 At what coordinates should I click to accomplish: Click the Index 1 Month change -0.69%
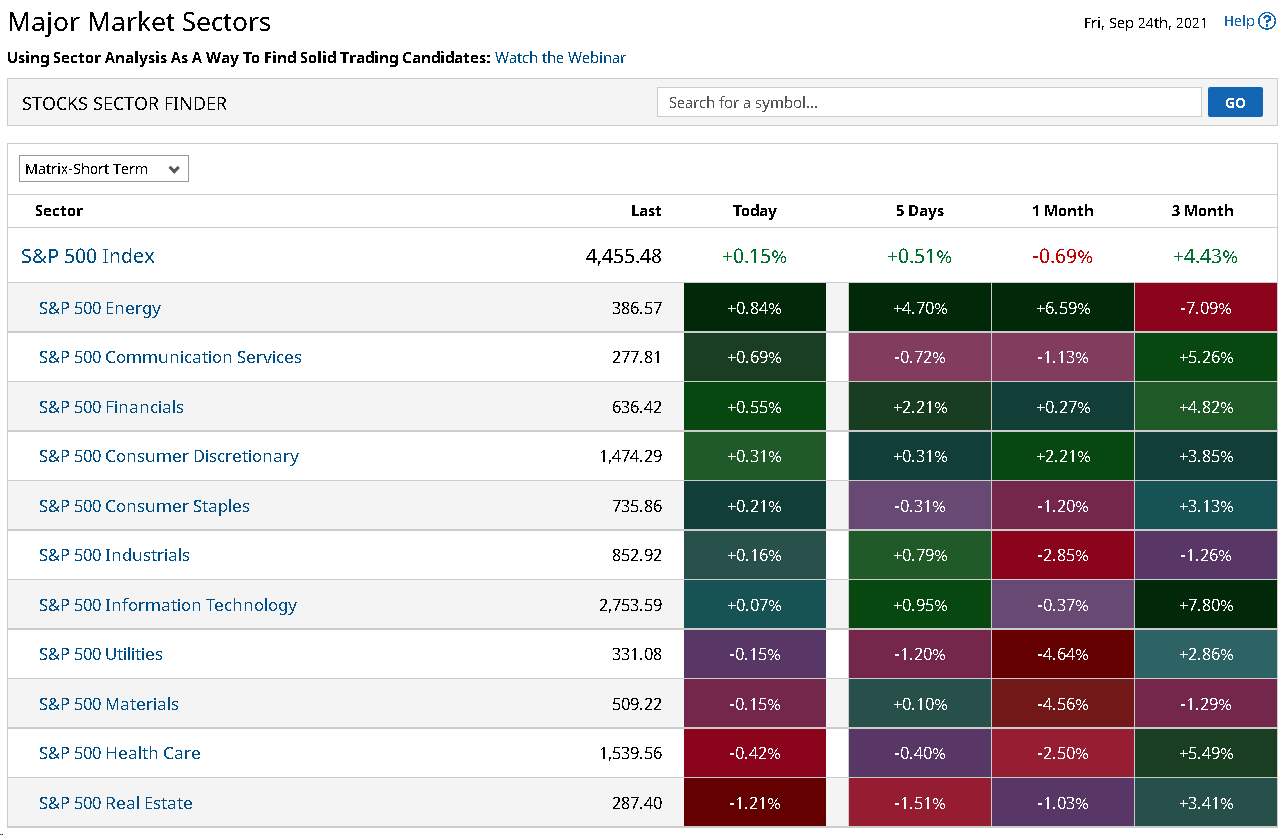pyautogui.click(x=1063, y=257)
